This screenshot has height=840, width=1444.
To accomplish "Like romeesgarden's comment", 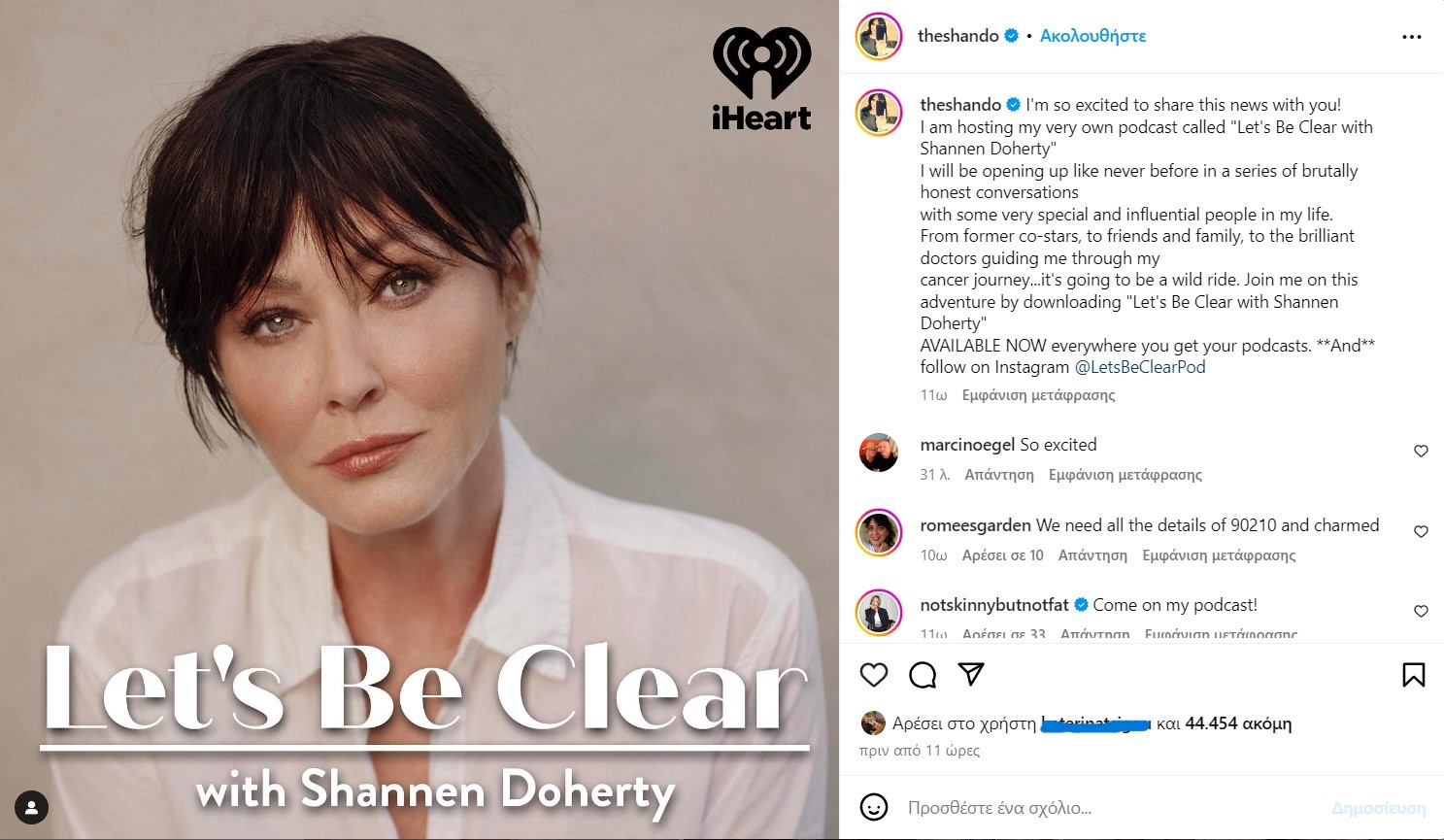I will 1421,531.
